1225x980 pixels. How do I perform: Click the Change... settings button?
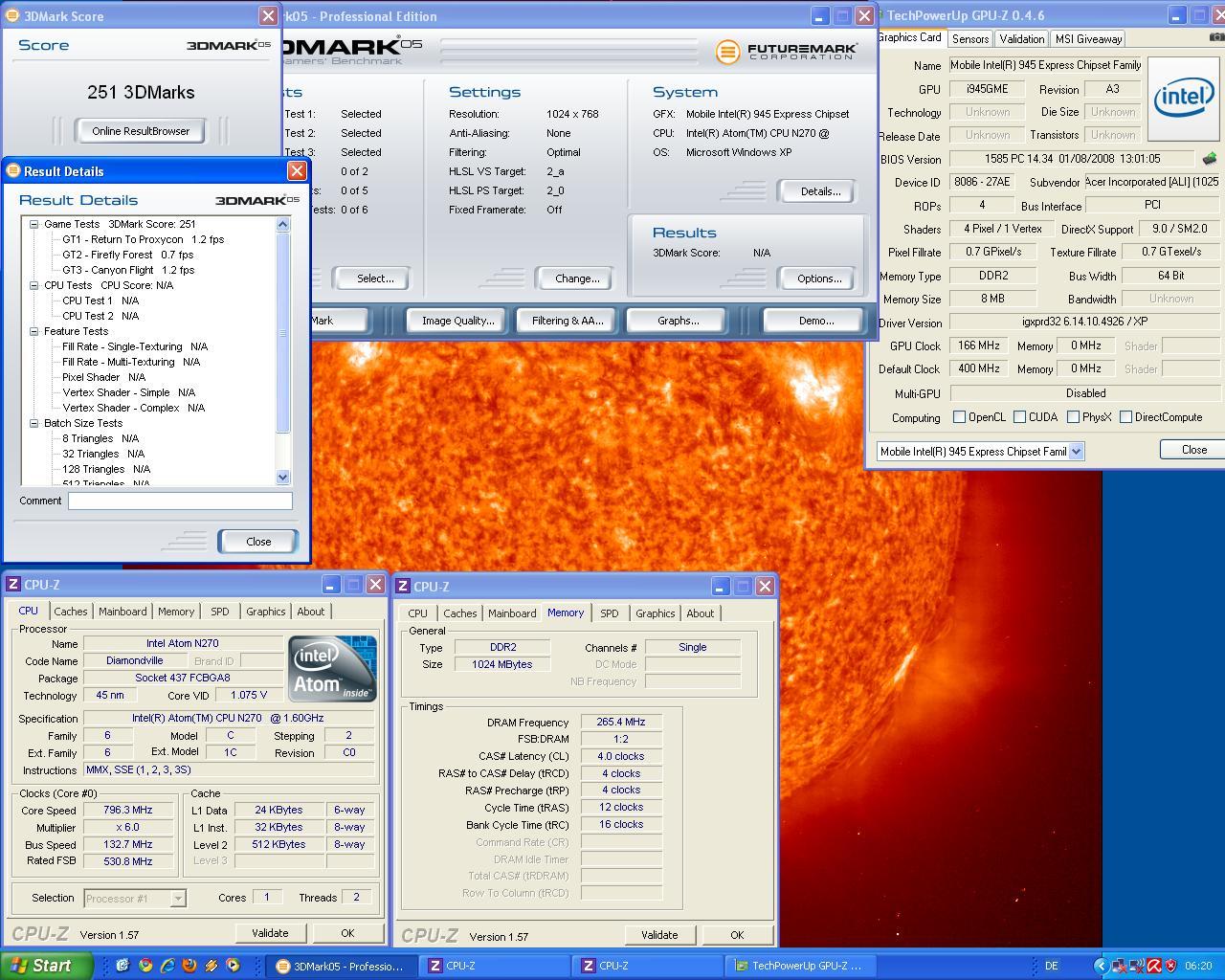[x=577, y=278]
